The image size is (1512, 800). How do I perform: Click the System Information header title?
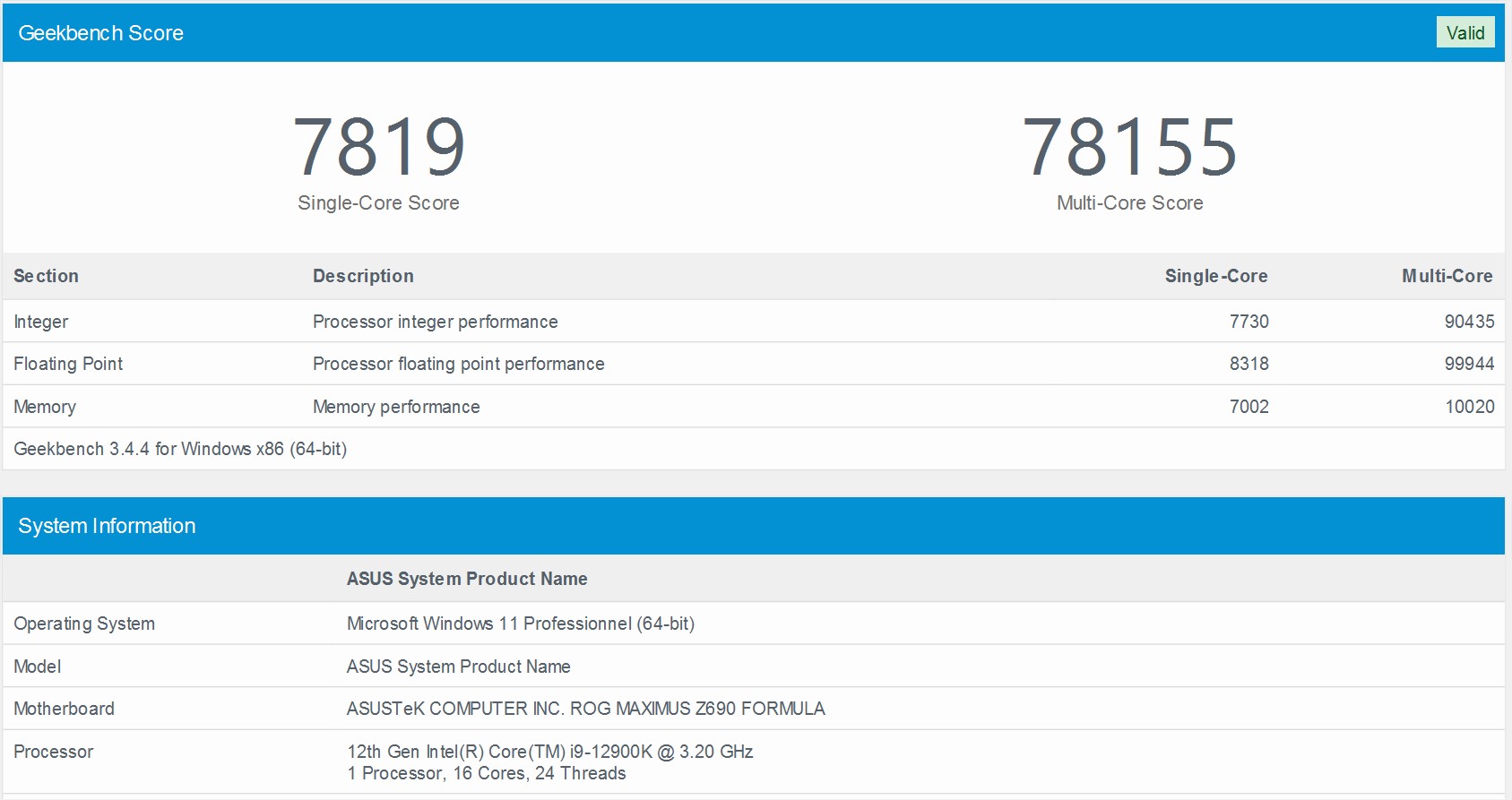click(107, 526)
